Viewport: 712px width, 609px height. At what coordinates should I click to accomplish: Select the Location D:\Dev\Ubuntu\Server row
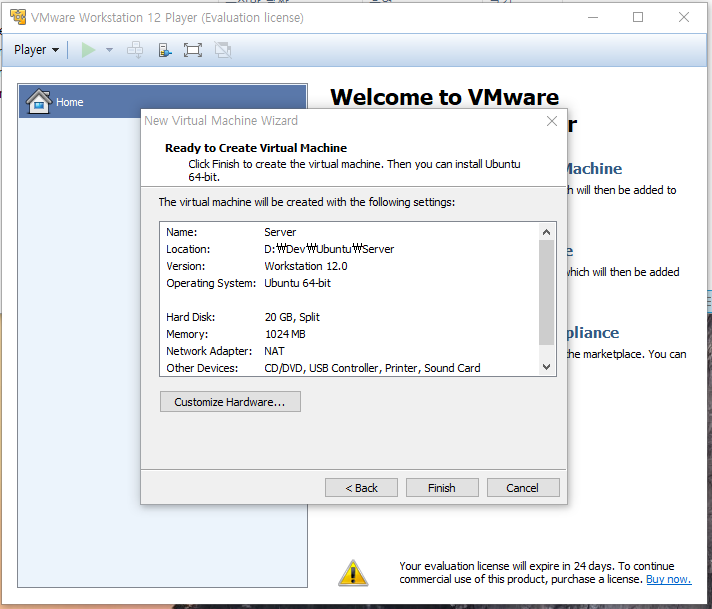point(350,249)
